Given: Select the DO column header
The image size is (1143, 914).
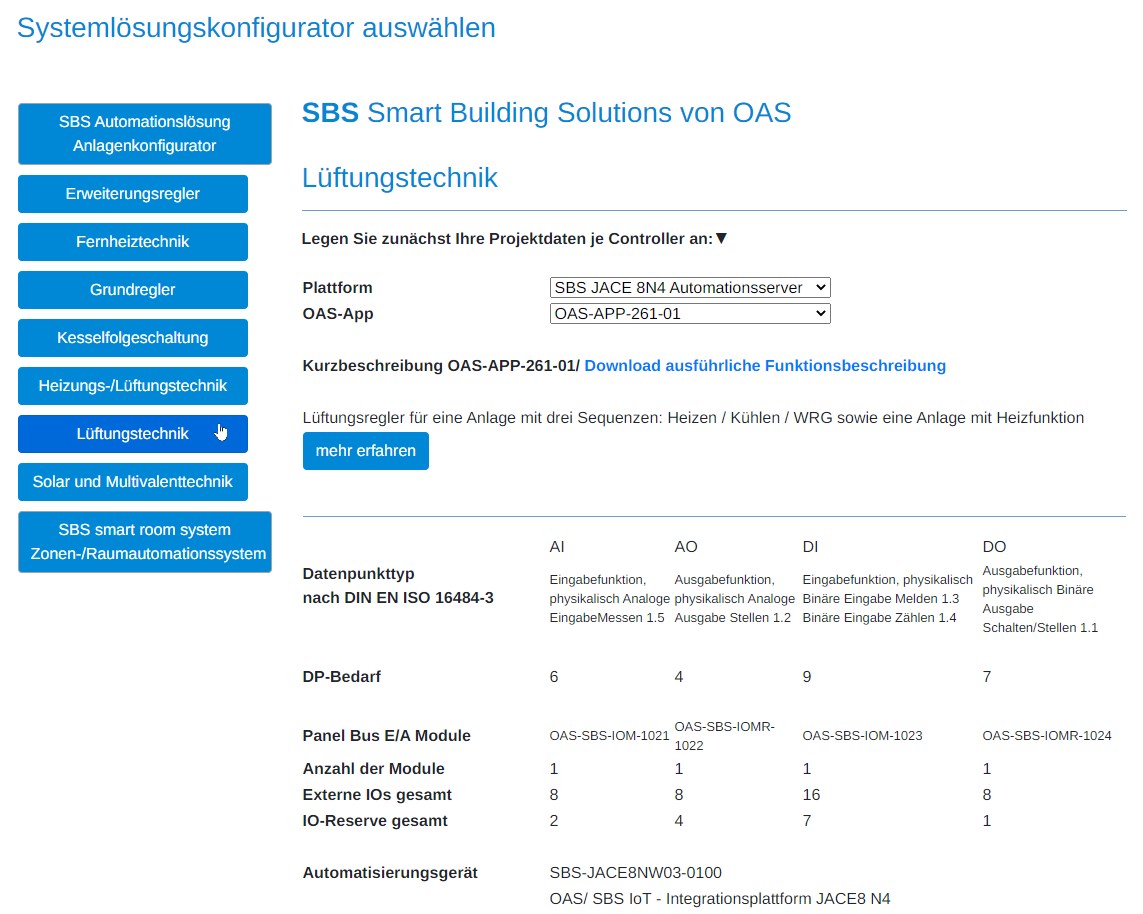Looking at the screenshot, I should (994, 547).
